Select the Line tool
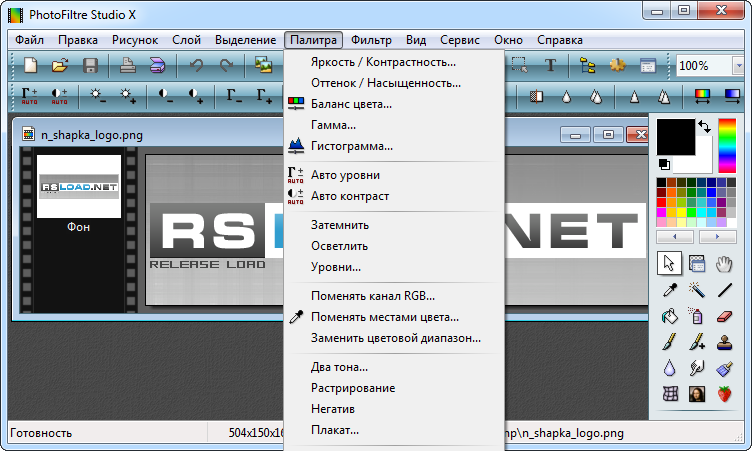Image resolution: width=752 pixels, height=451 pixels. pyautogui.click(x=724, y=289)
